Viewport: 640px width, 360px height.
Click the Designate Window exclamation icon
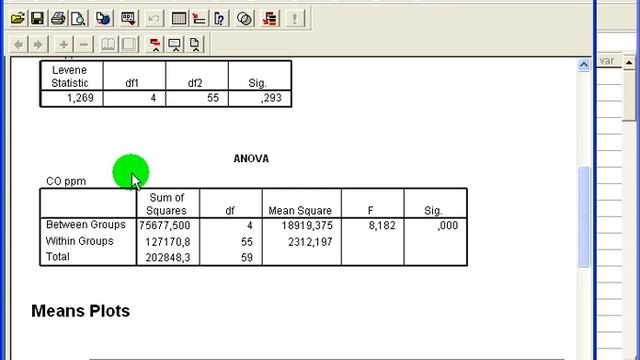295,18
